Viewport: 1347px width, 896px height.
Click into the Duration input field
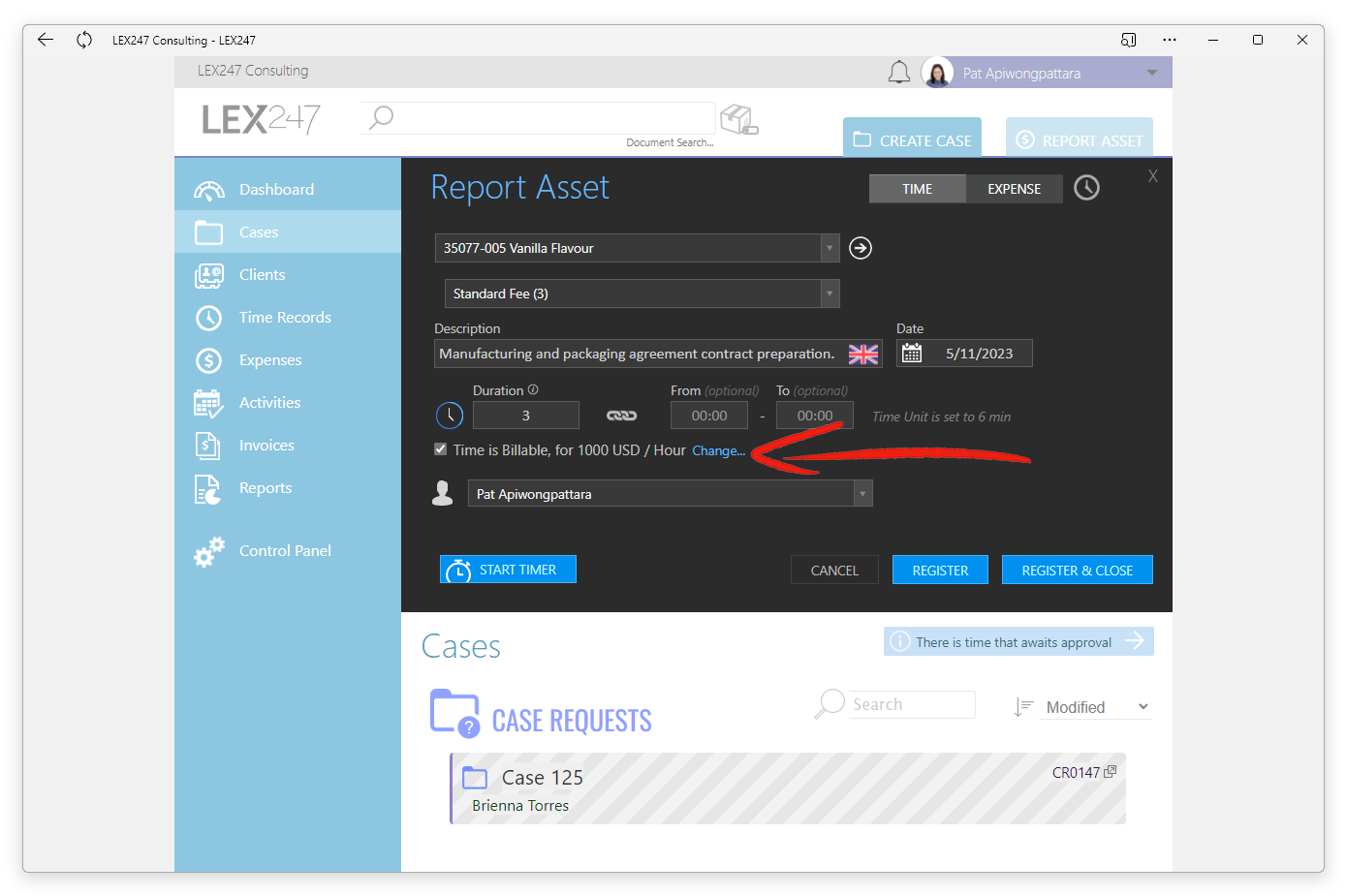(x=526, y=416)
